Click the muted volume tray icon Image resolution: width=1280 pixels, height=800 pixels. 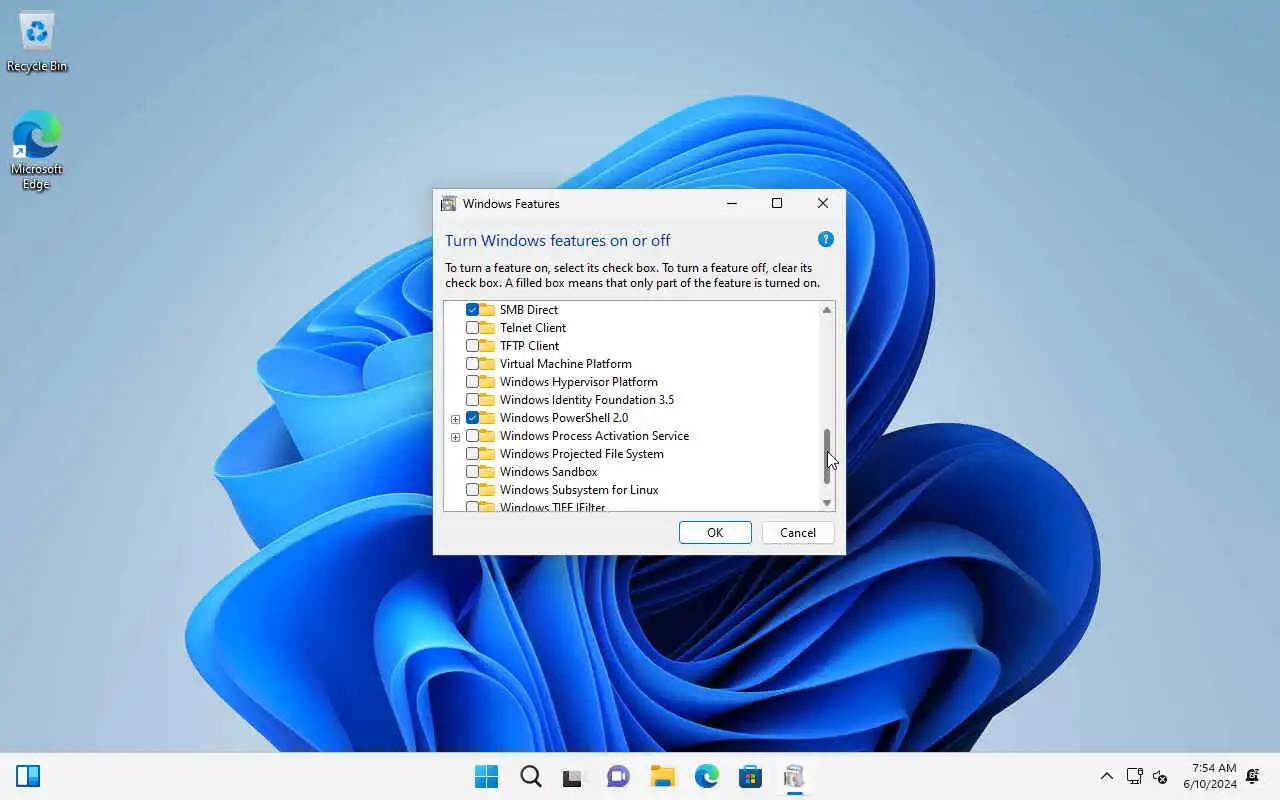tap(1160, 776)
